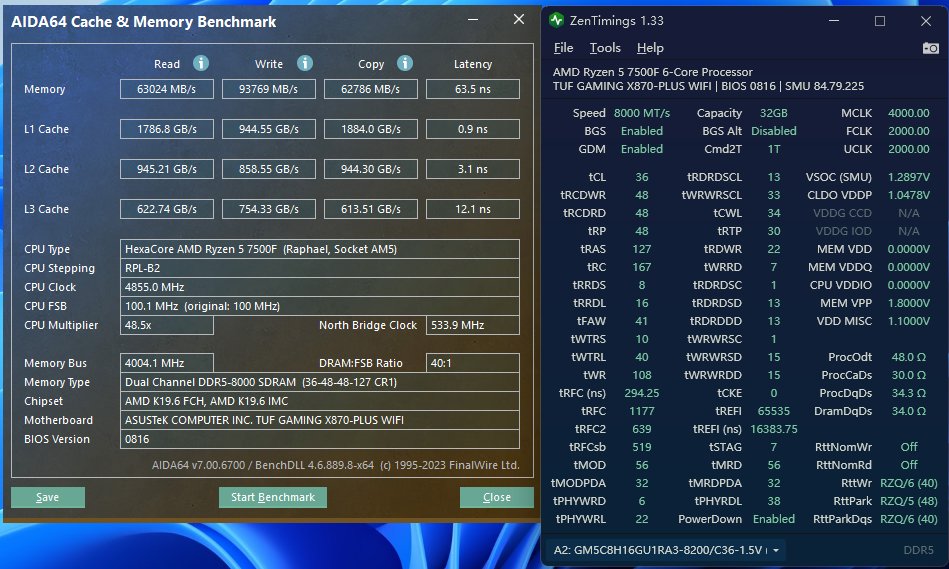
Task: Click the ZenTimings camera screenshot icon
Action: [930, 48]
